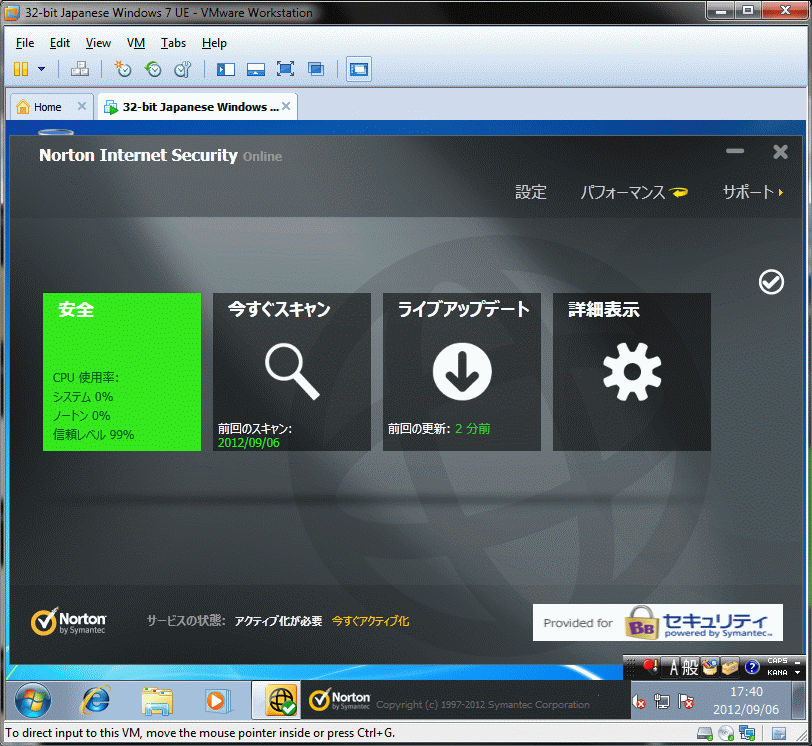Image resolution: width=812 pixels, height=746 pixels.
Task: Open the VM menu in the menu bar
Action: (x=136, y=43)
